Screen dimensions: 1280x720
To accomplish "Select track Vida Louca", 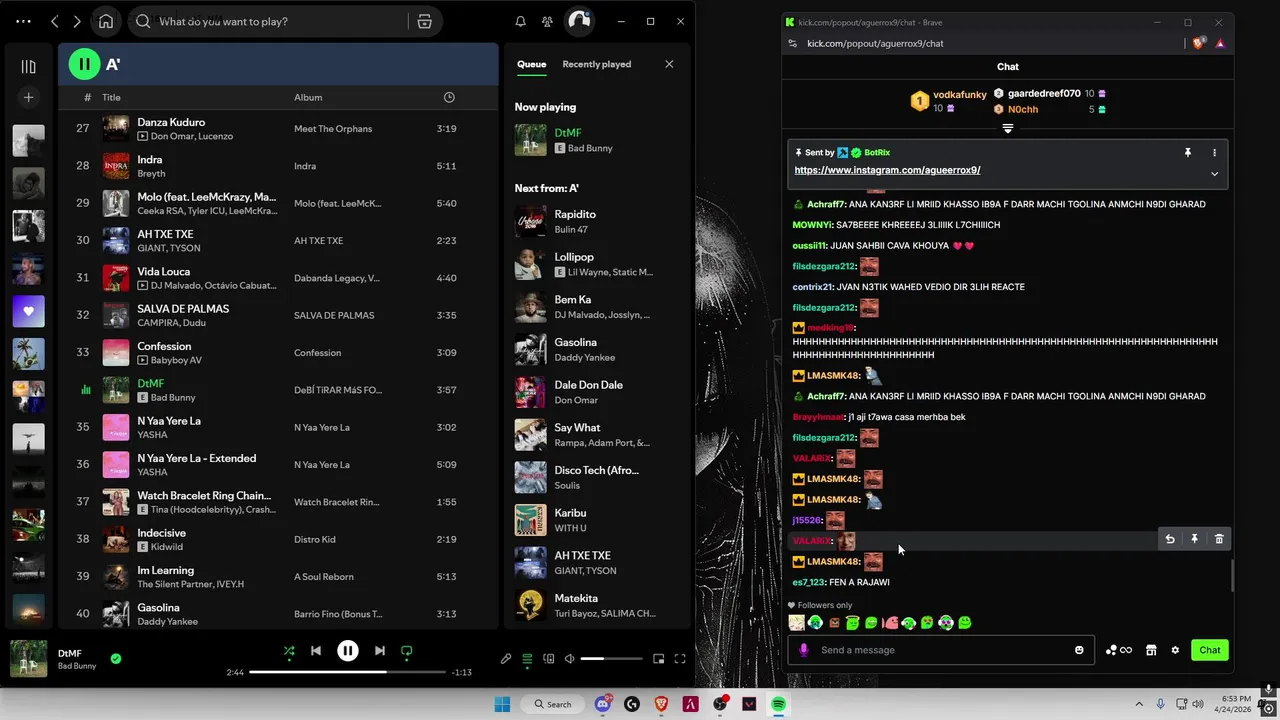I will pos(278,278).
